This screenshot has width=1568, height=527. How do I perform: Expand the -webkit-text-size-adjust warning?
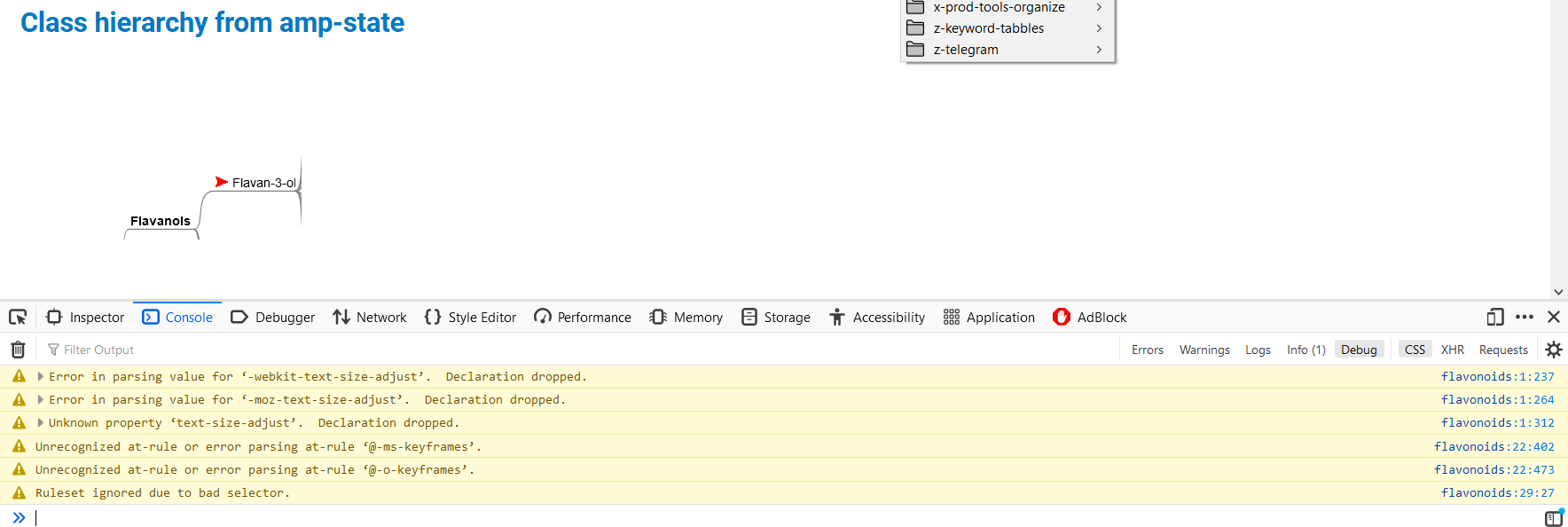[x=40, y=376]
